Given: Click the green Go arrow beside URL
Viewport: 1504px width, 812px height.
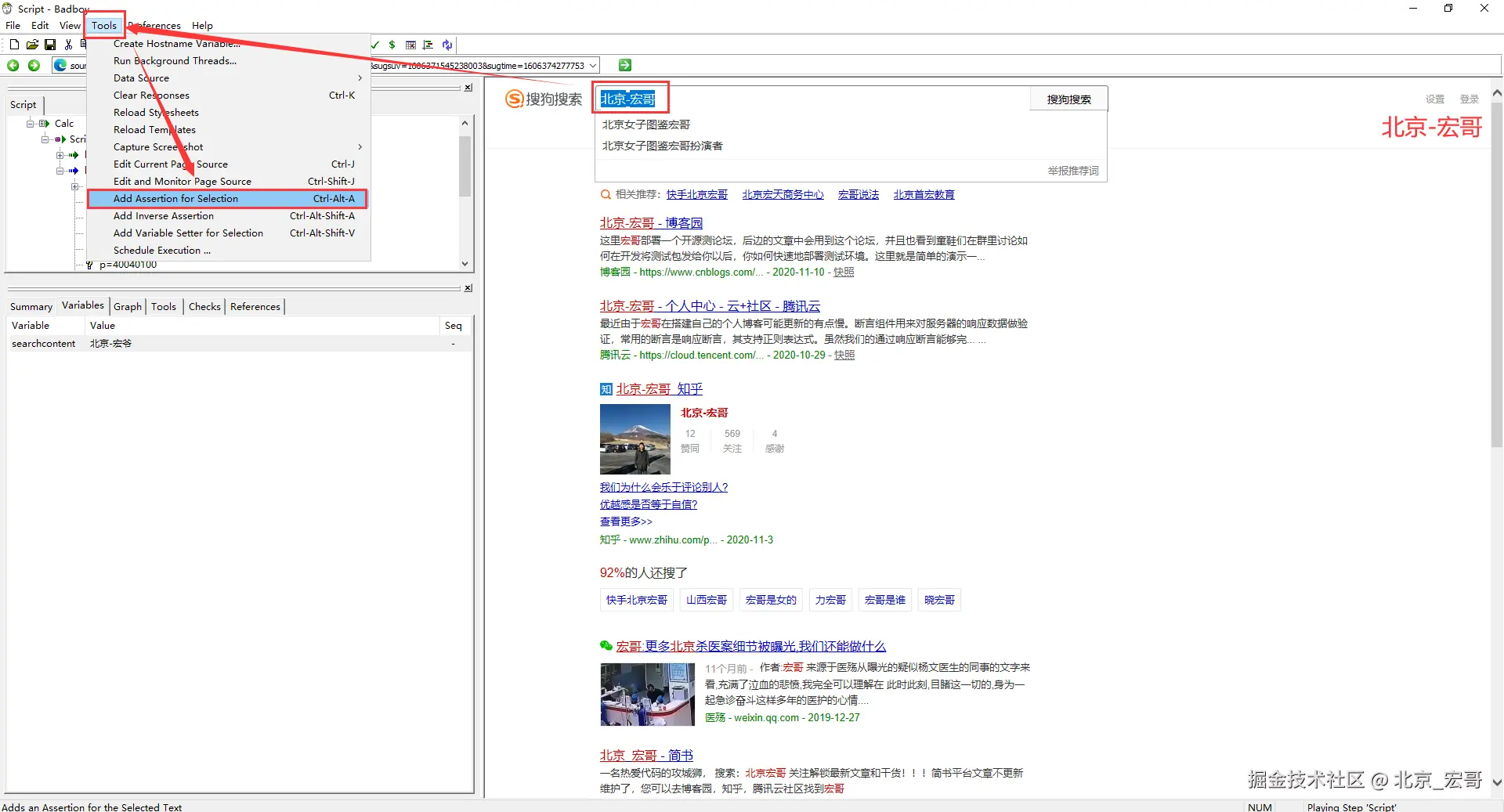Looking at the screenshot, I should [x=624, y=65].
